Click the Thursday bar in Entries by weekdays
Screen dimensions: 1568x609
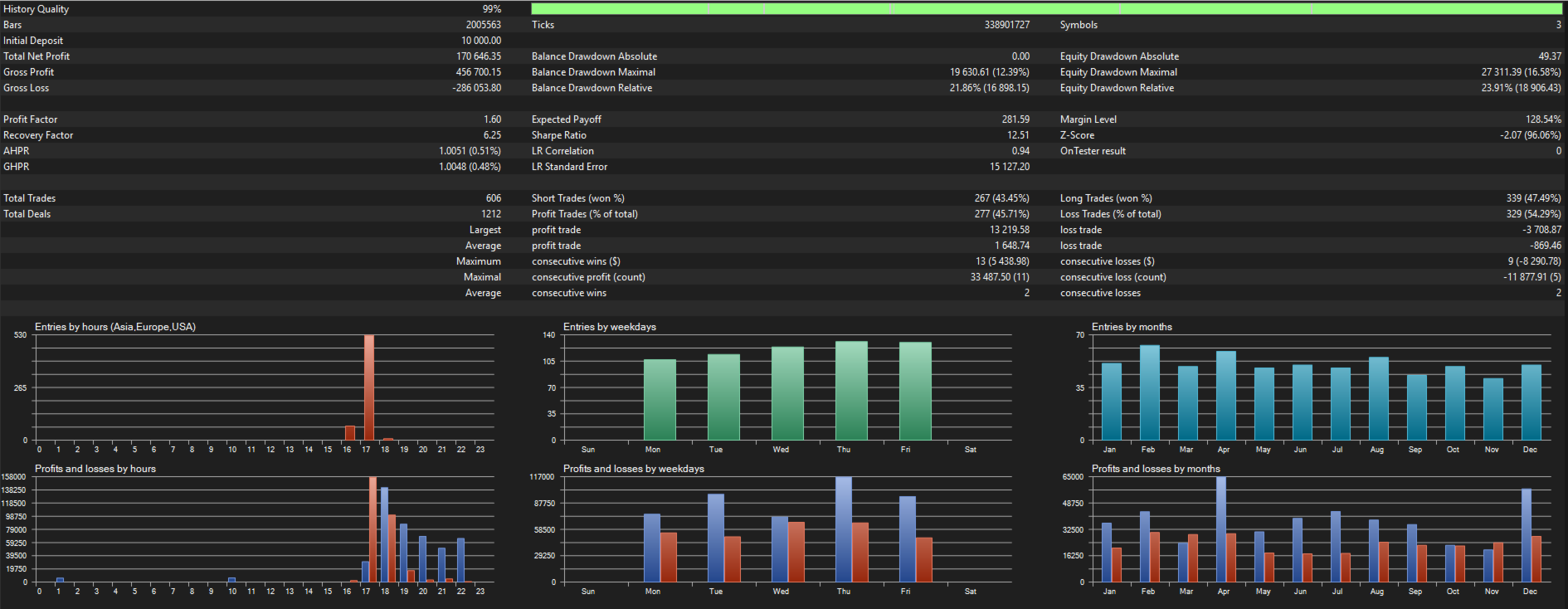pyautogui.click(x=851, y=391)
